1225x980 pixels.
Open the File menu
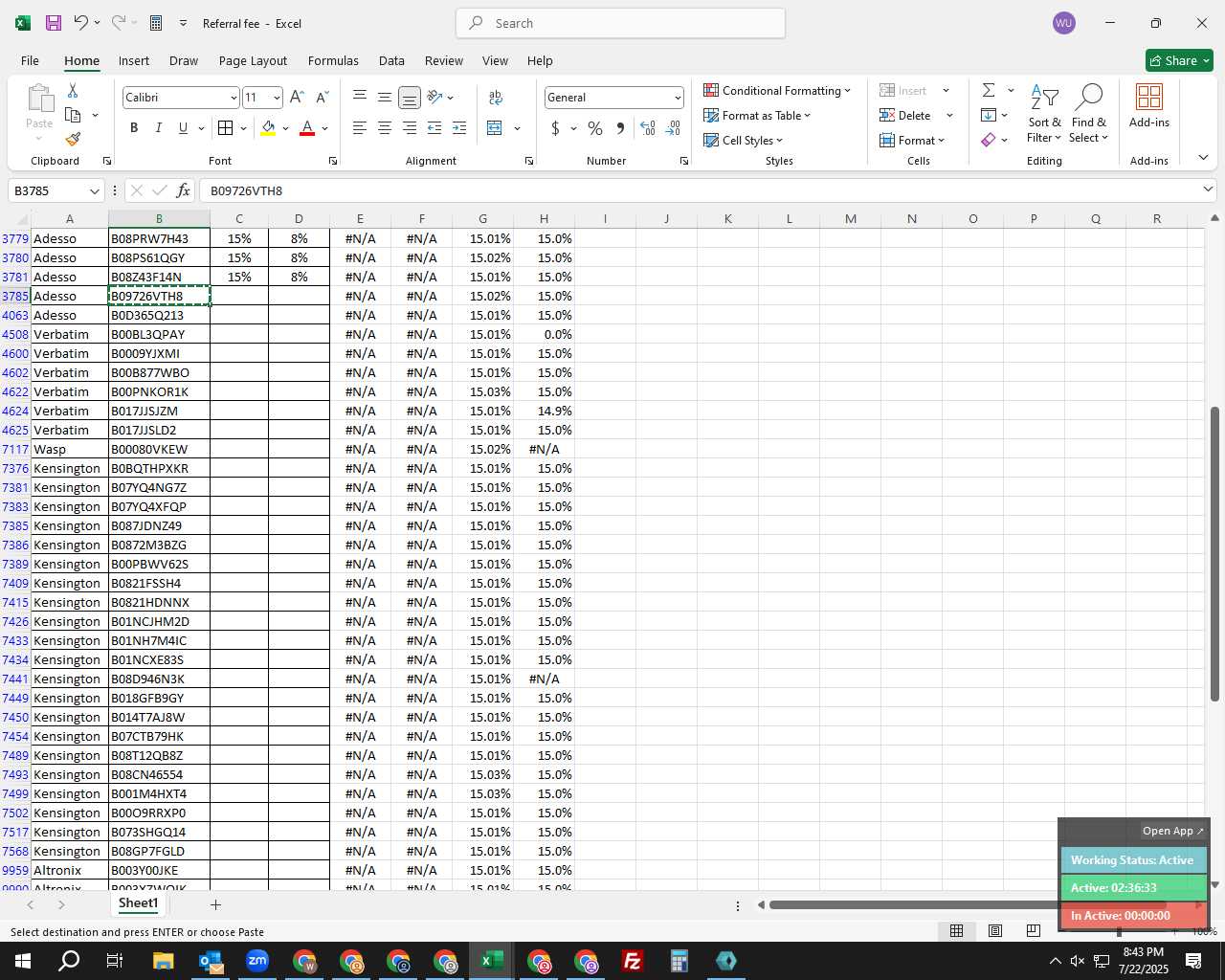coord(30,60)
